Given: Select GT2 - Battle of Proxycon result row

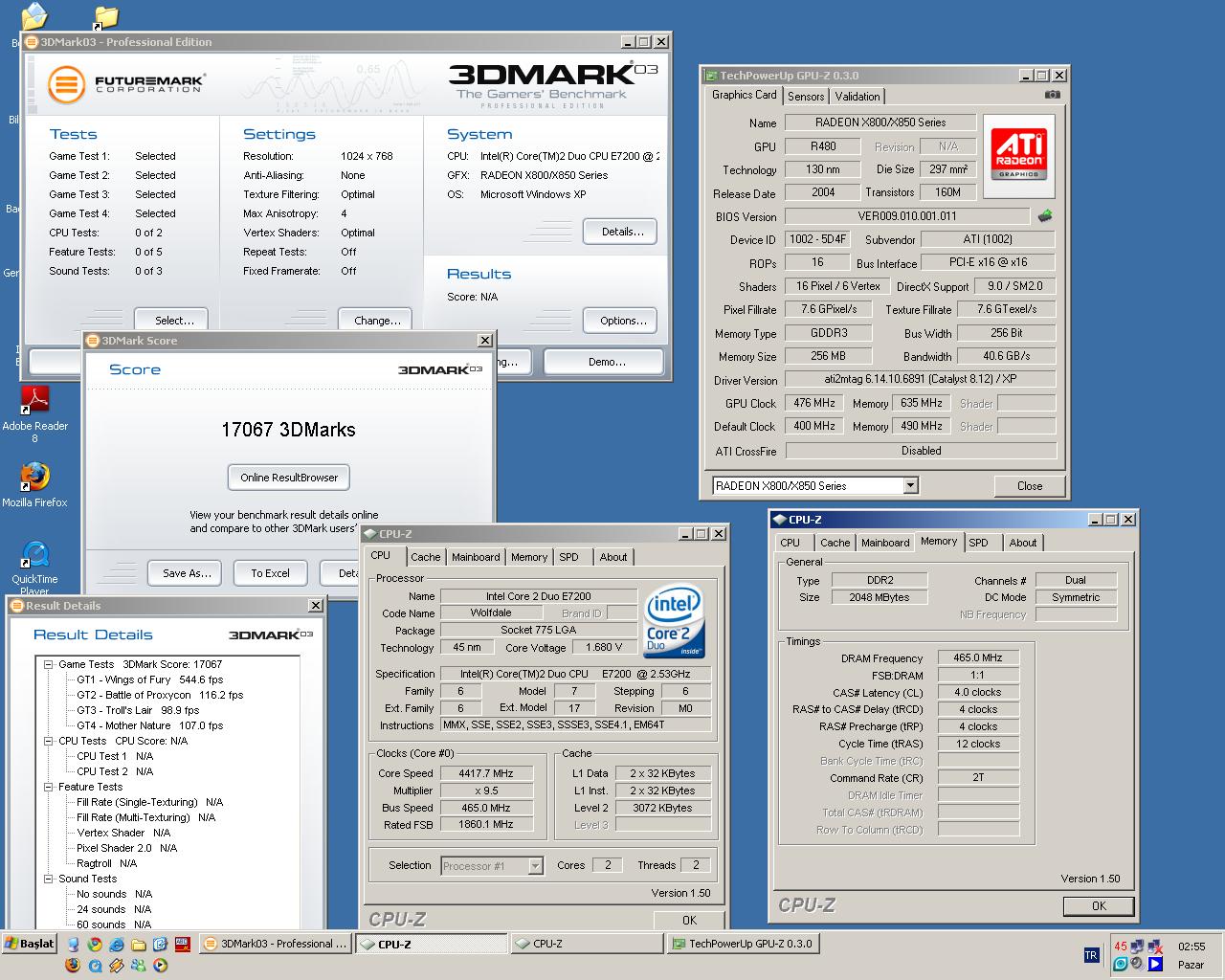Looking at the screenshot, I should pyautogui.click(x=160, y=695).
